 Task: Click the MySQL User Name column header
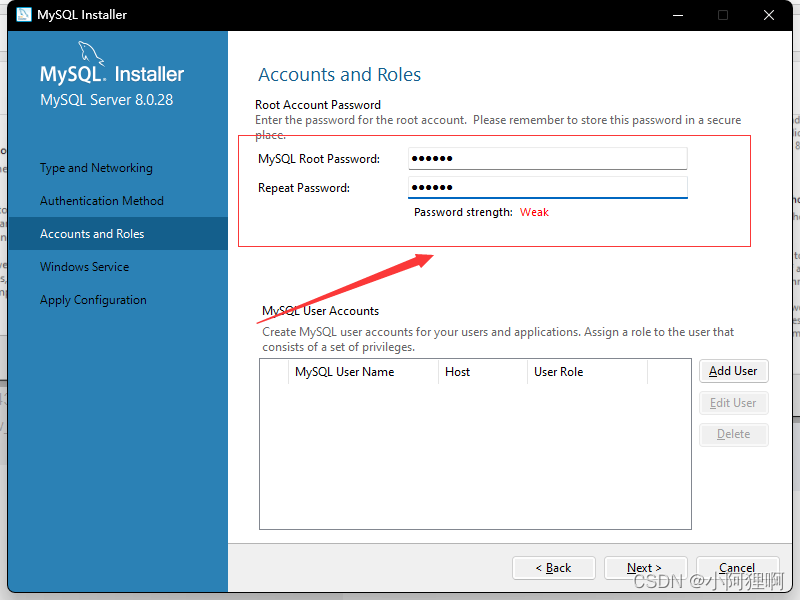(x=363, y=372)
